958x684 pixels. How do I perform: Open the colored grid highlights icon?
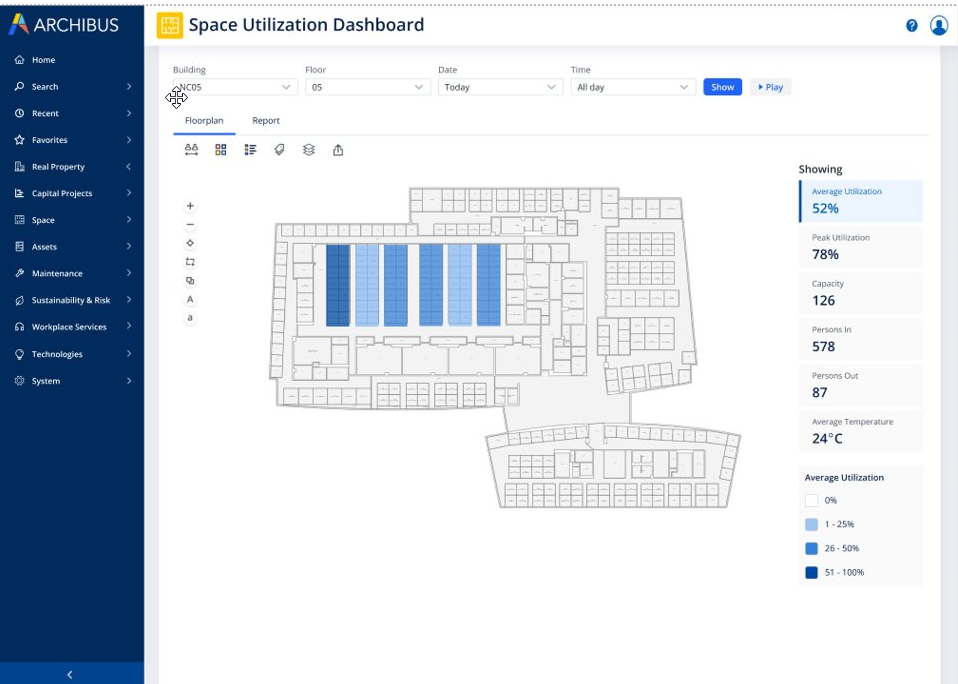coord(221,150)
